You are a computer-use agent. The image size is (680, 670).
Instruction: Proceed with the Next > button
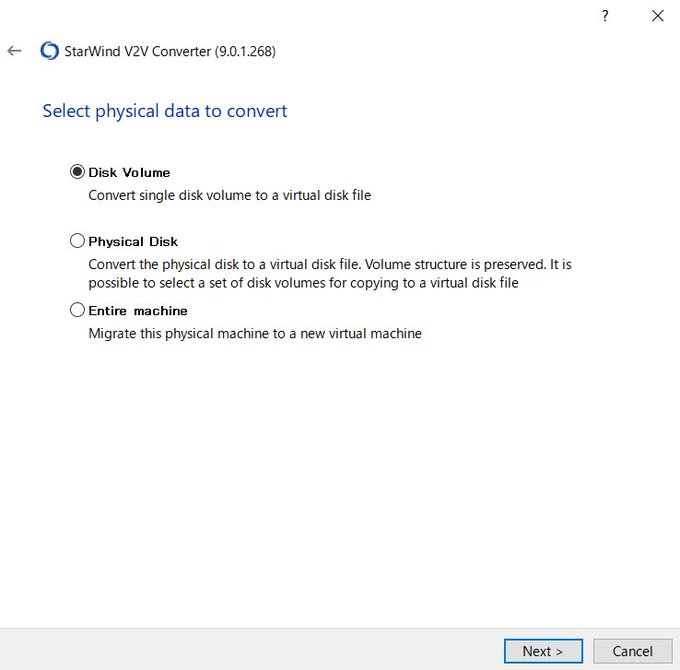(x=543, y=651)
